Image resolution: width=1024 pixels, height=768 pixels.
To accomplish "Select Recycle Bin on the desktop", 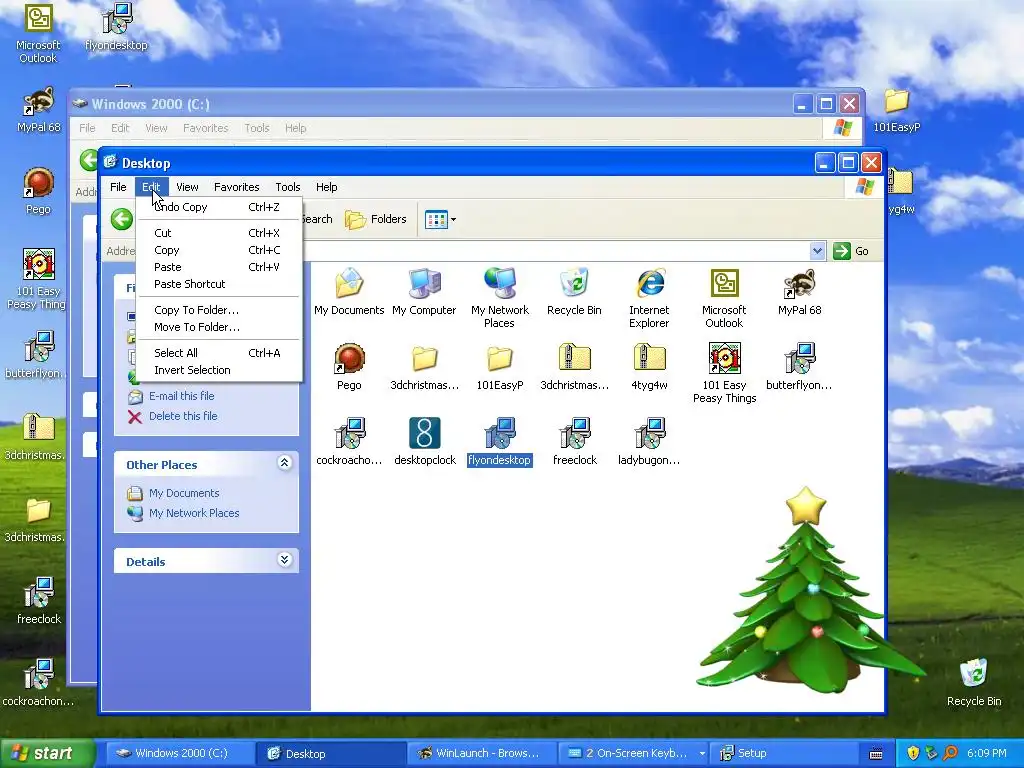I will 974,682.
